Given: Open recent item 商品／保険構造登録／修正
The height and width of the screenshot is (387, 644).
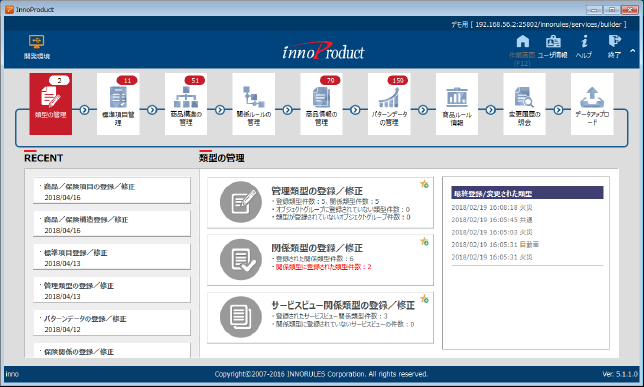Looking at the screenshot, I should 112,223.
